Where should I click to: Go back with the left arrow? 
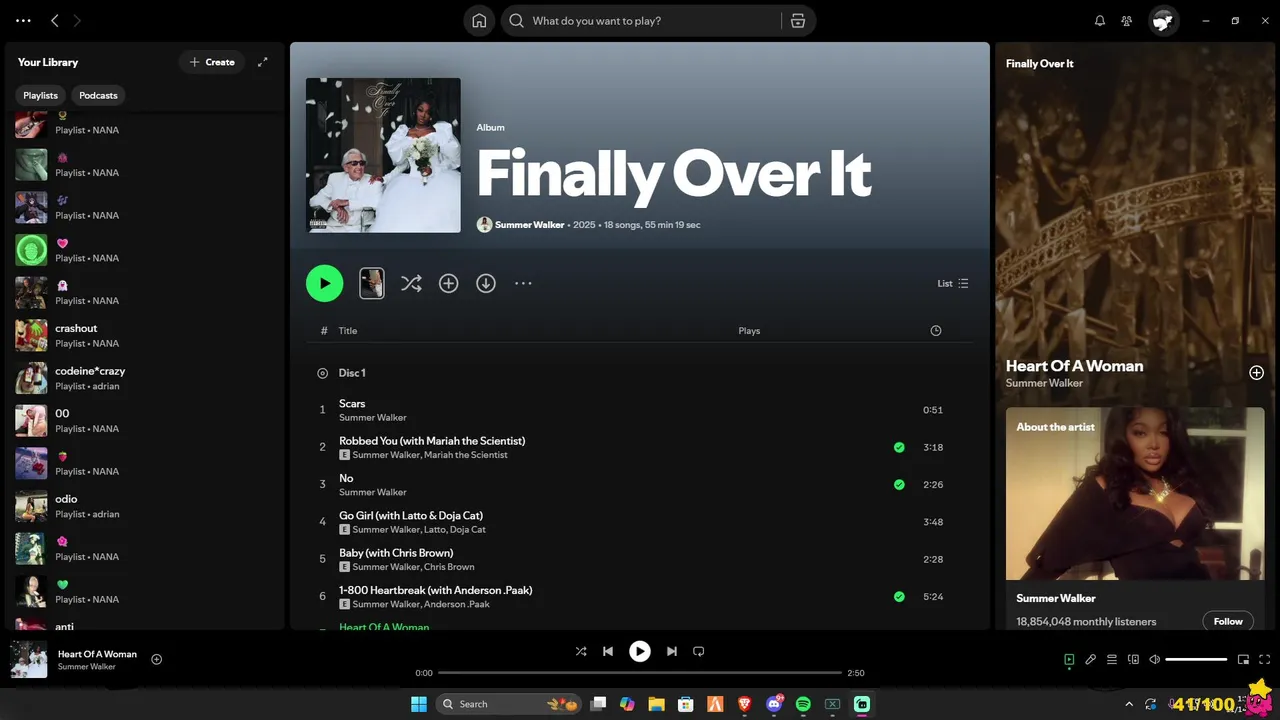coord(55,20)
